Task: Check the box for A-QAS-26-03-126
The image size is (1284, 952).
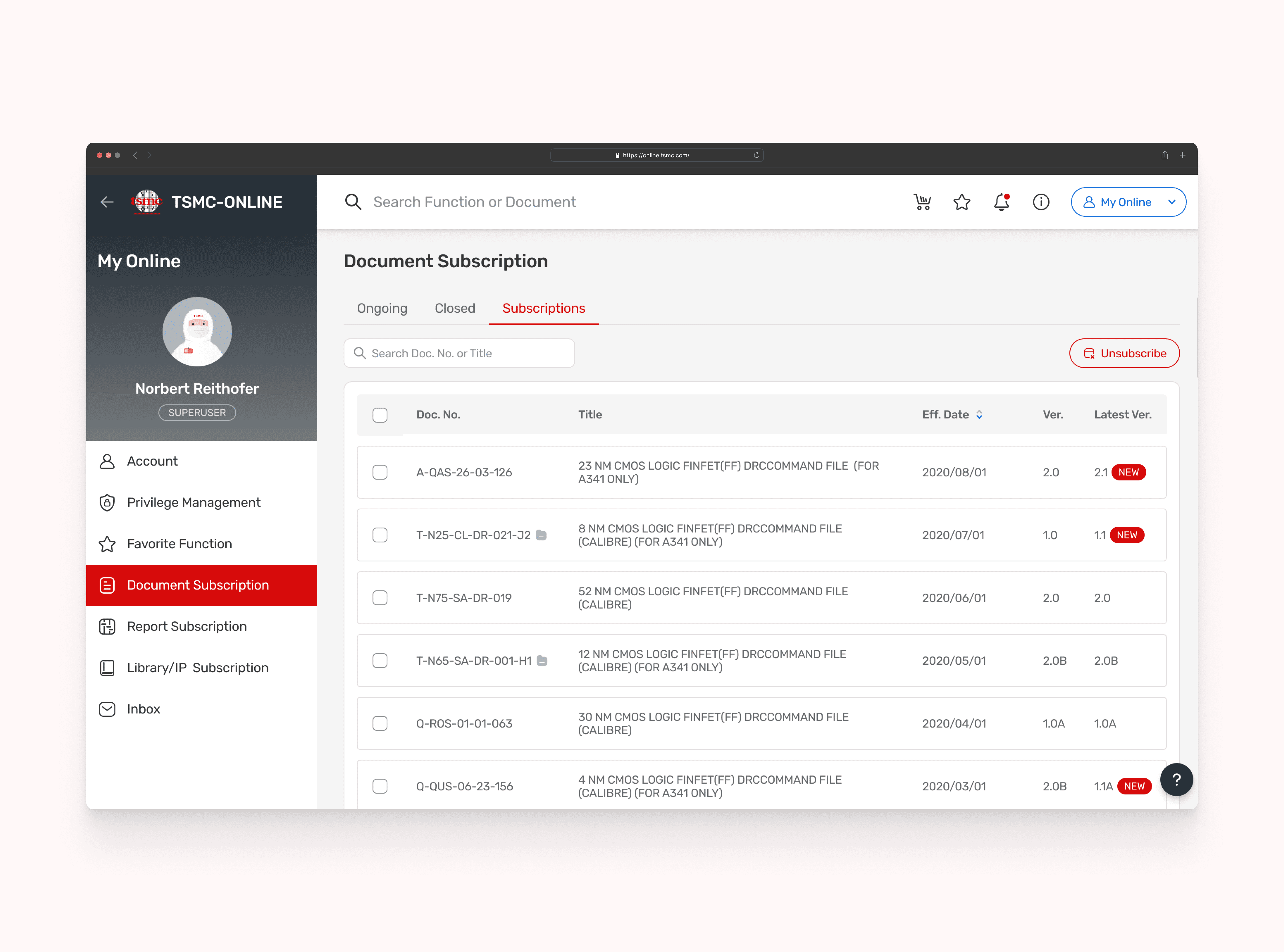Action: 380,472
